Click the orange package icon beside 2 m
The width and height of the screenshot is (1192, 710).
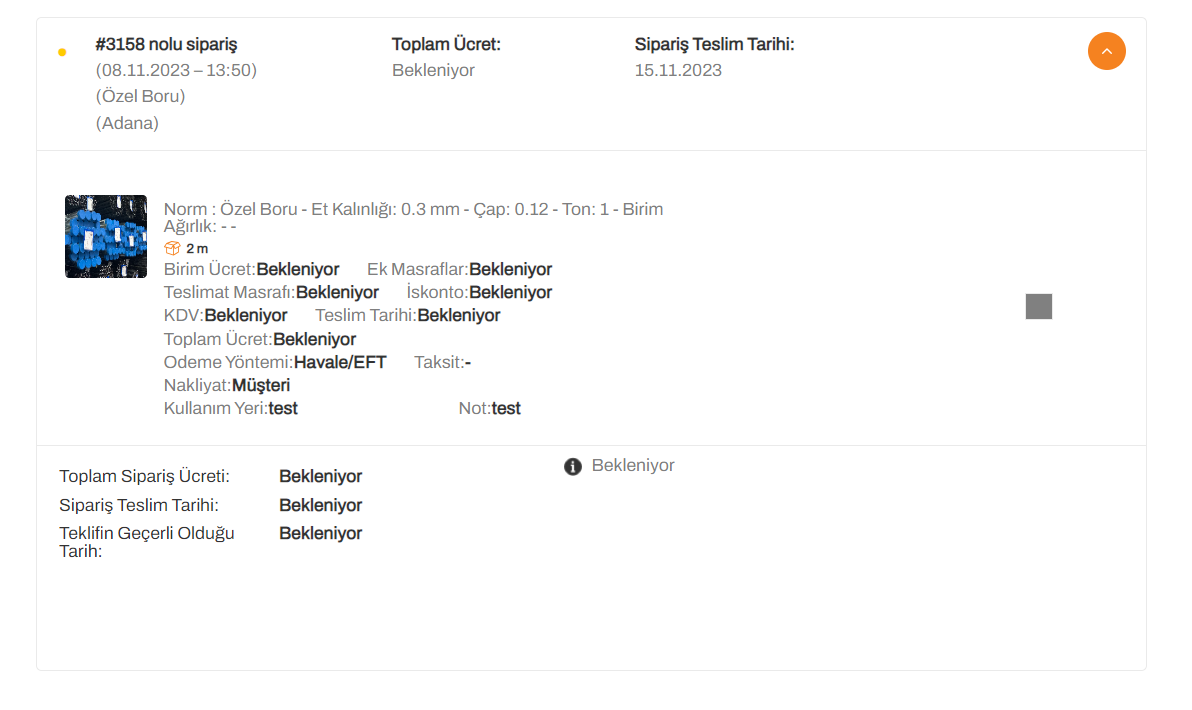tap(173, 249)
